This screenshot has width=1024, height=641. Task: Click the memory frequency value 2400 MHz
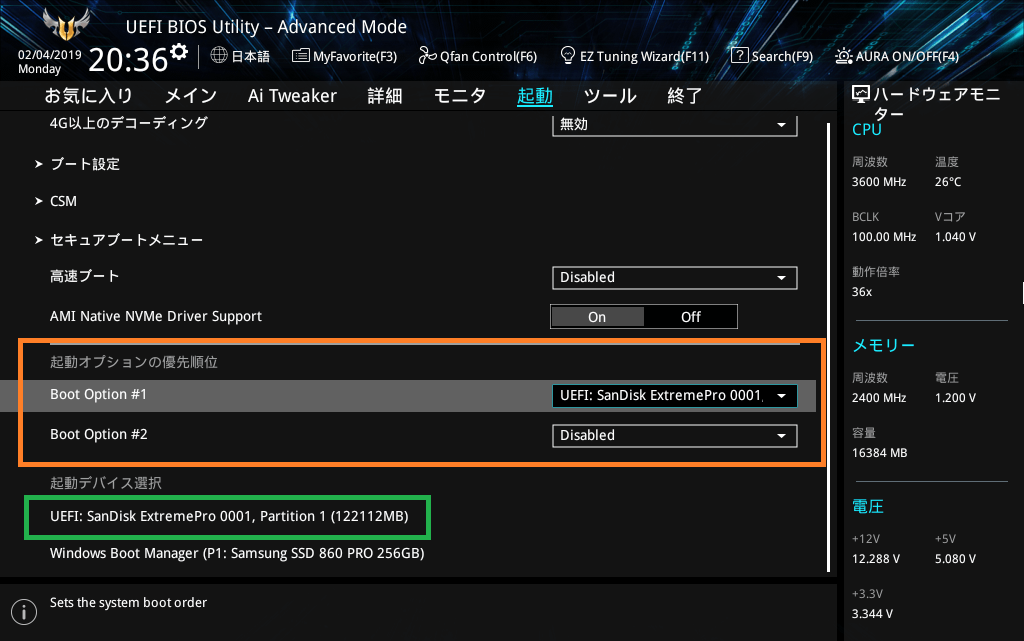(x=879, y=398)
